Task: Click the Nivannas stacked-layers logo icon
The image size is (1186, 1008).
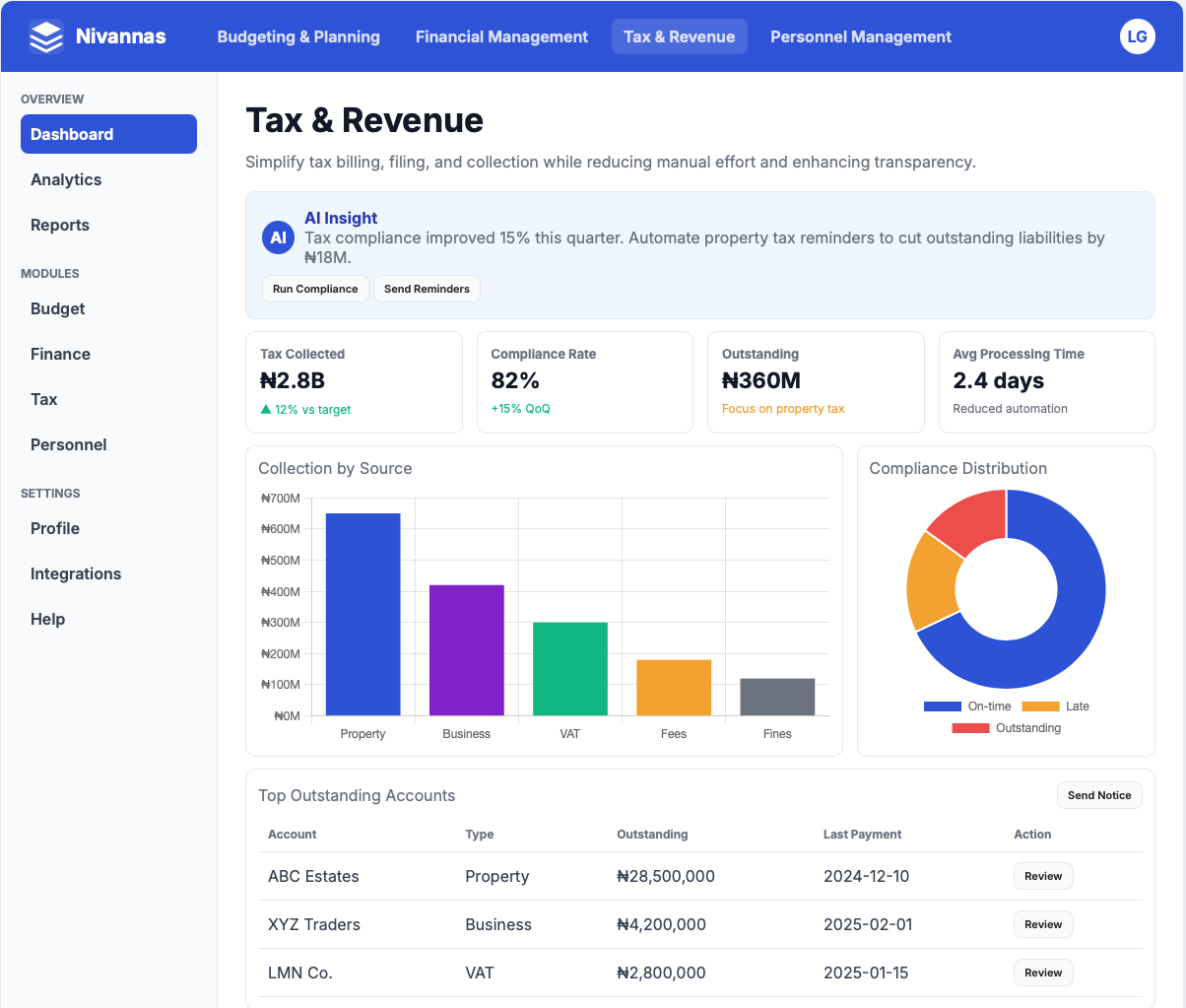Action: (46, 36)
